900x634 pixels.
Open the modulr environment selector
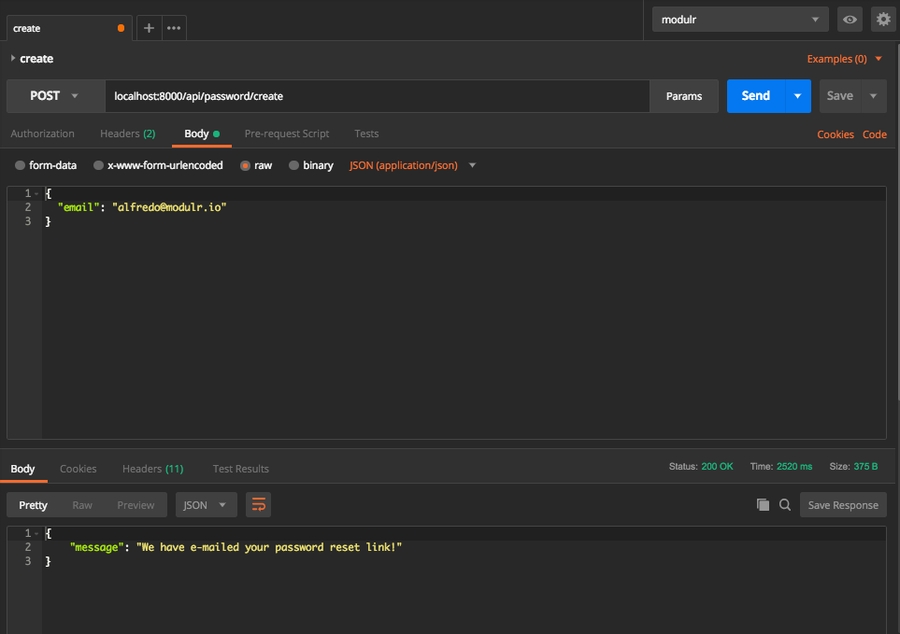740,19
